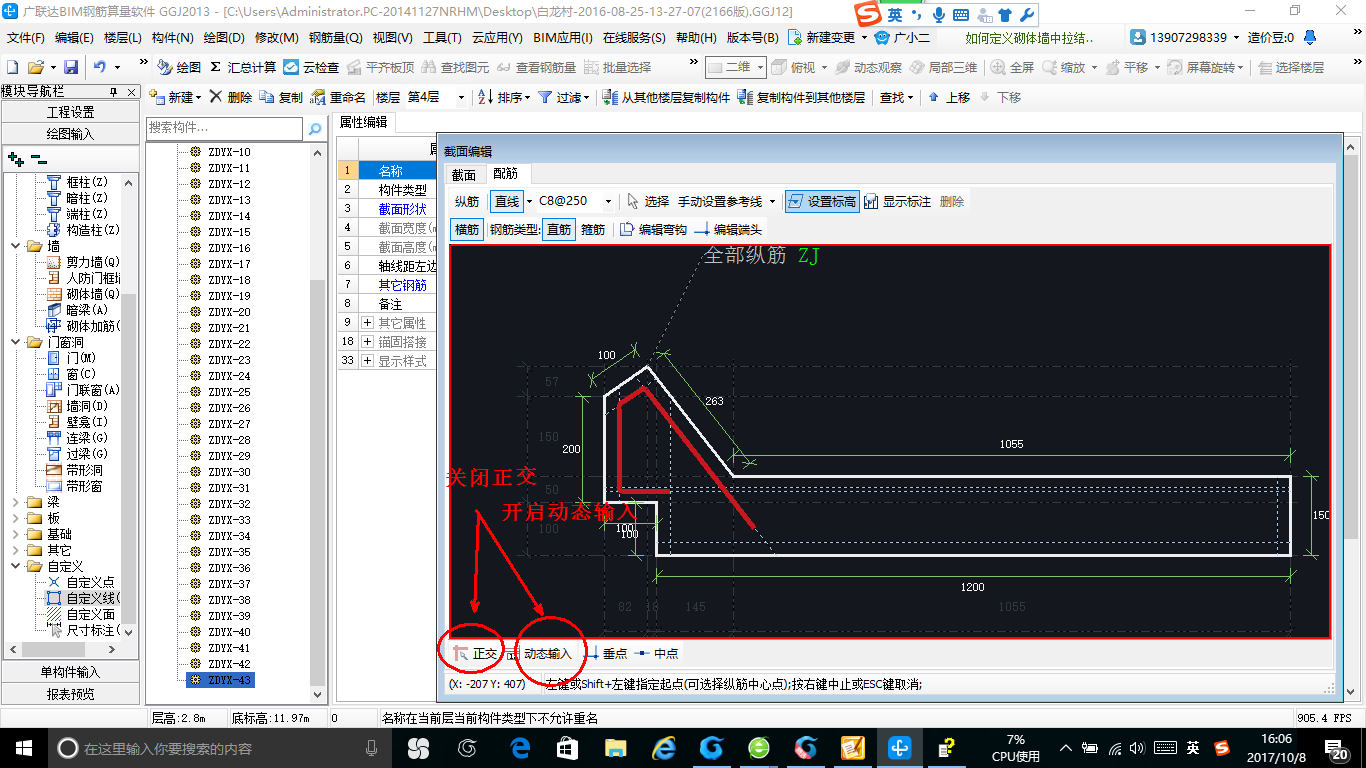
Task: Click 新建变更 button
Action: coord(828,38)
